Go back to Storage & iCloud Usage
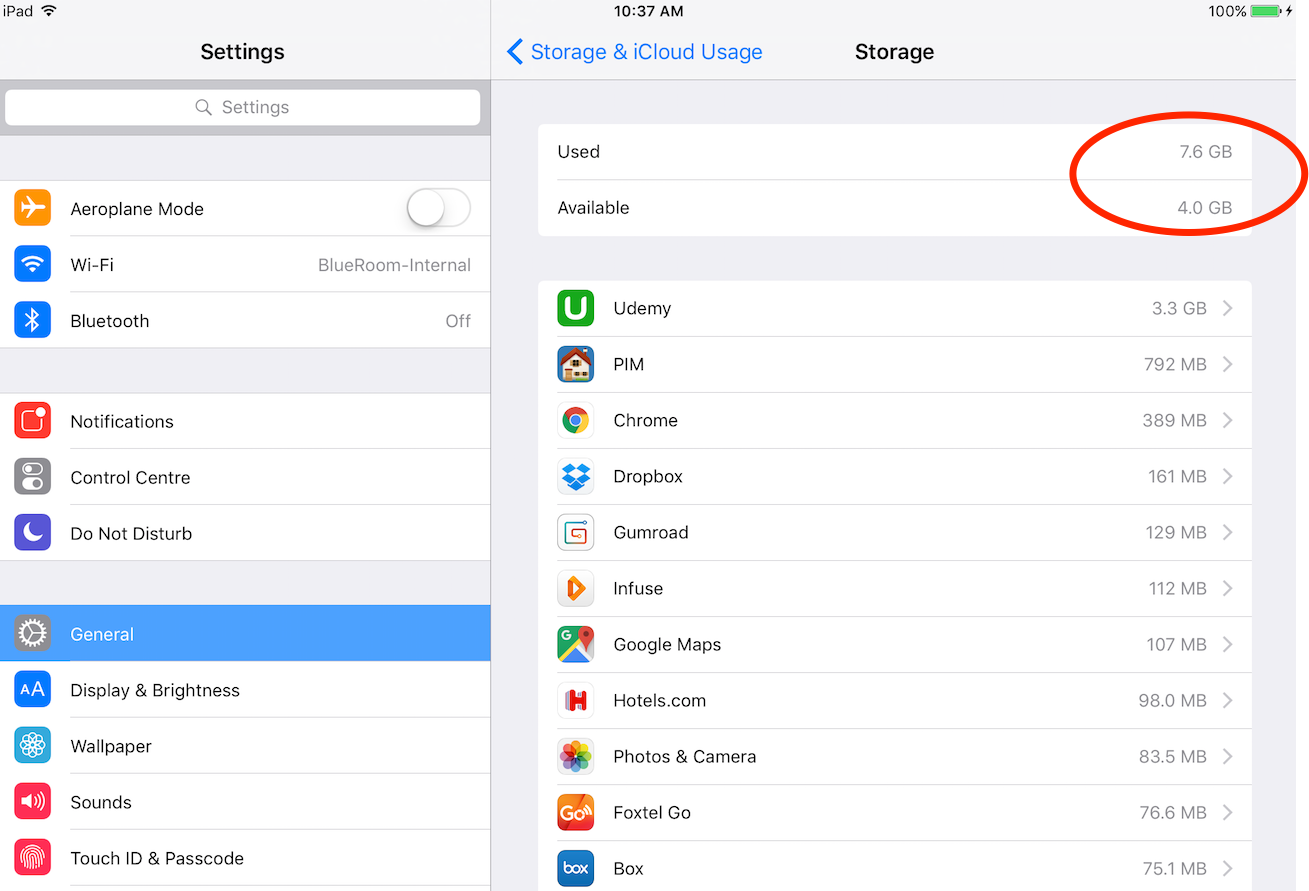1309x891 pixels. click(635, 52)
